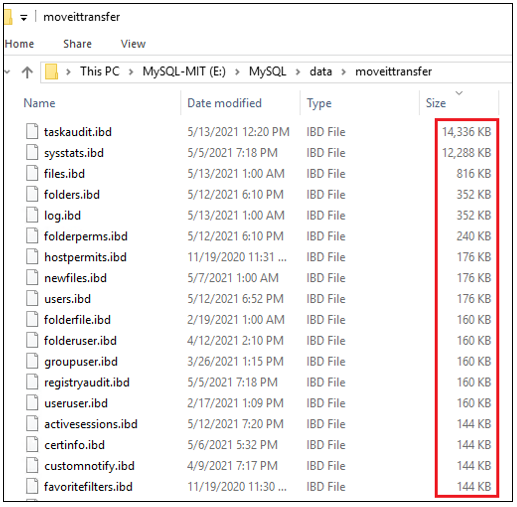Screen dimensions: 517x507
Task: Click the customnotify.ibd file icon
Action: pos(32,466)
